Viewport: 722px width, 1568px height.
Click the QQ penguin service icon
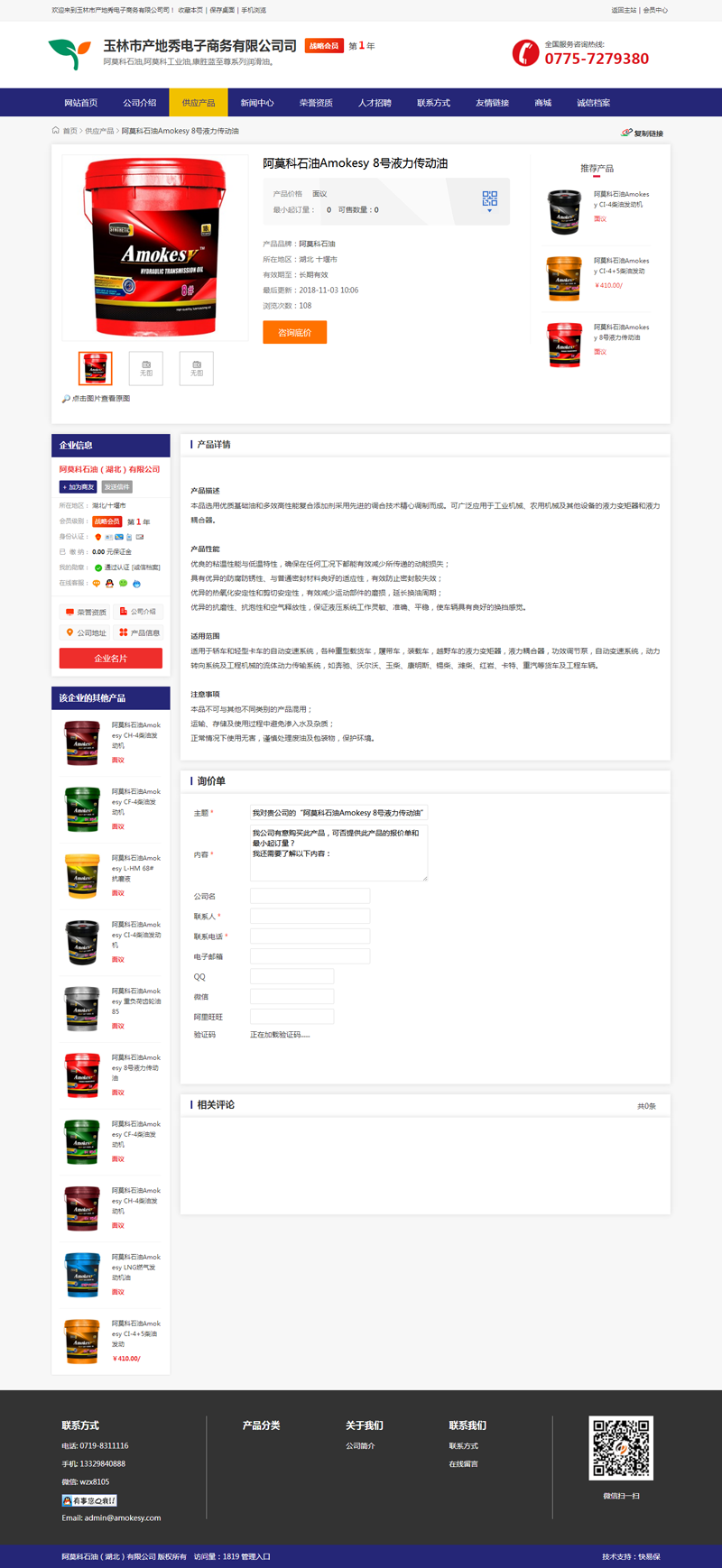coord(109,583)
